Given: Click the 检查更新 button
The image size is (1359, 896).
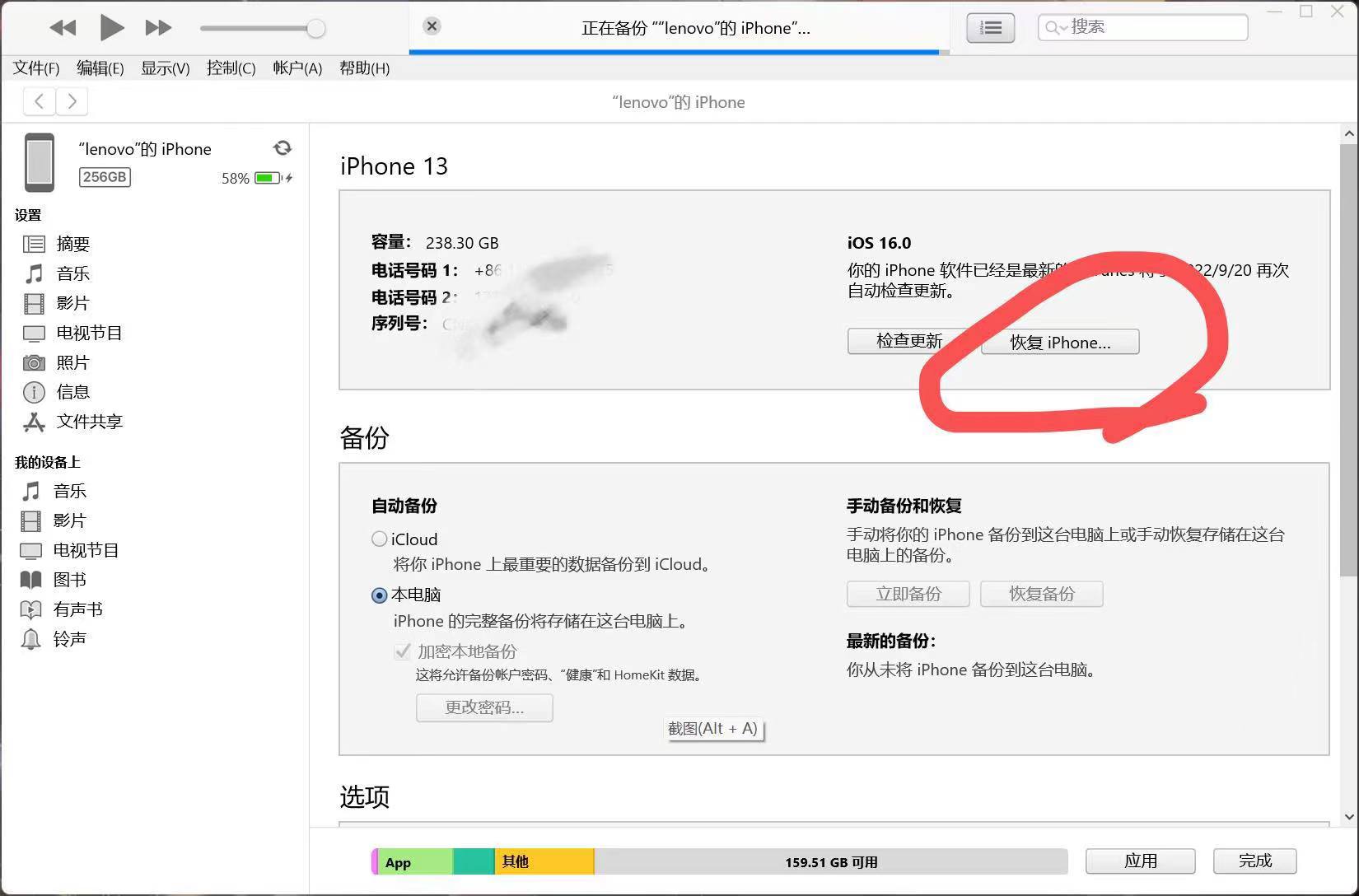Looking at the screenshot, I should (x=908, y=341).
